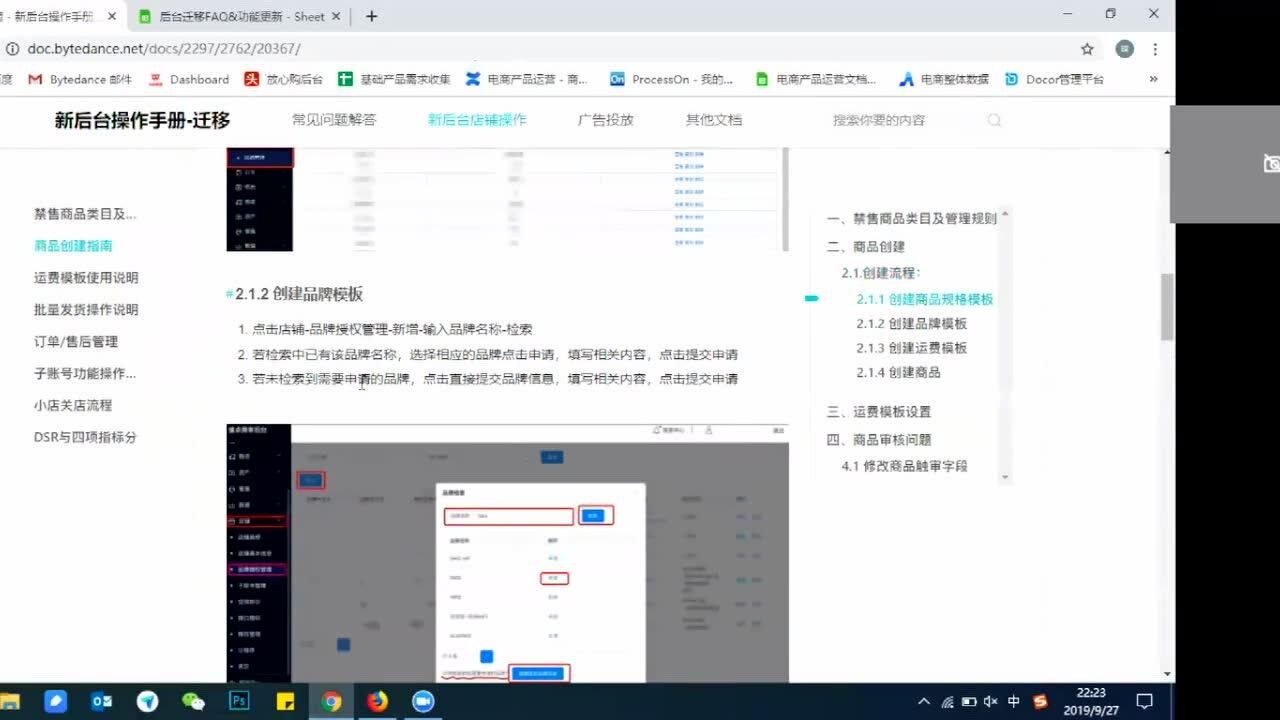Open the 常见问题解答 menu
Viewport: 1280px width, 720px height.
coord(334,120)
